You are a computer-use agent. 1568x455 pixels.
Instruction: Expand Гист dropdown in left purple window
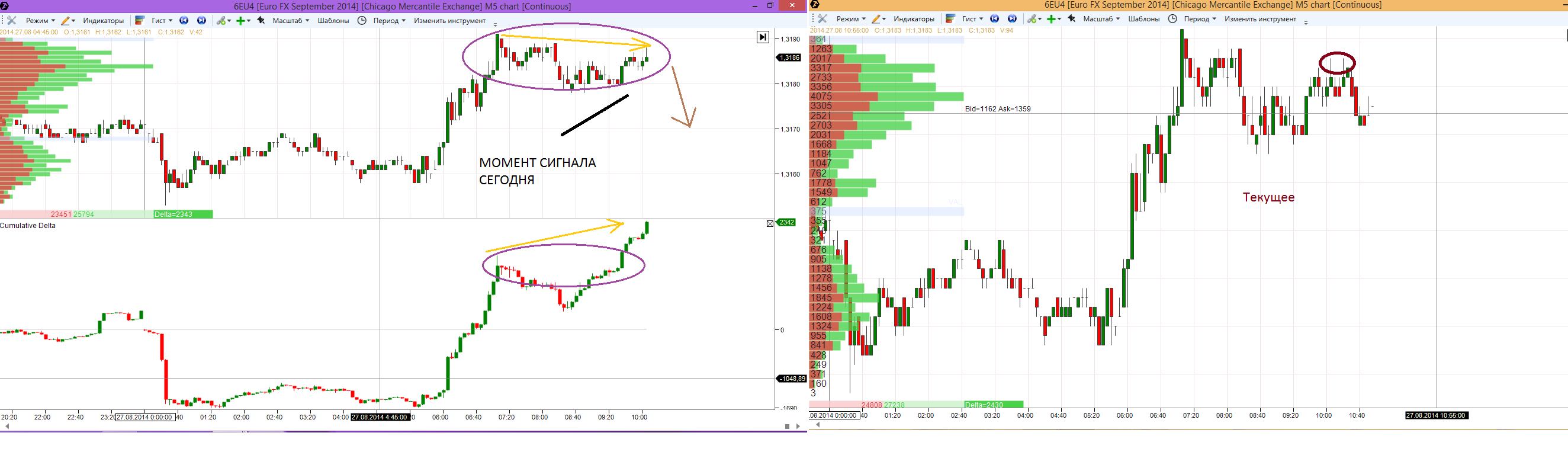click(x=162, y=21)
